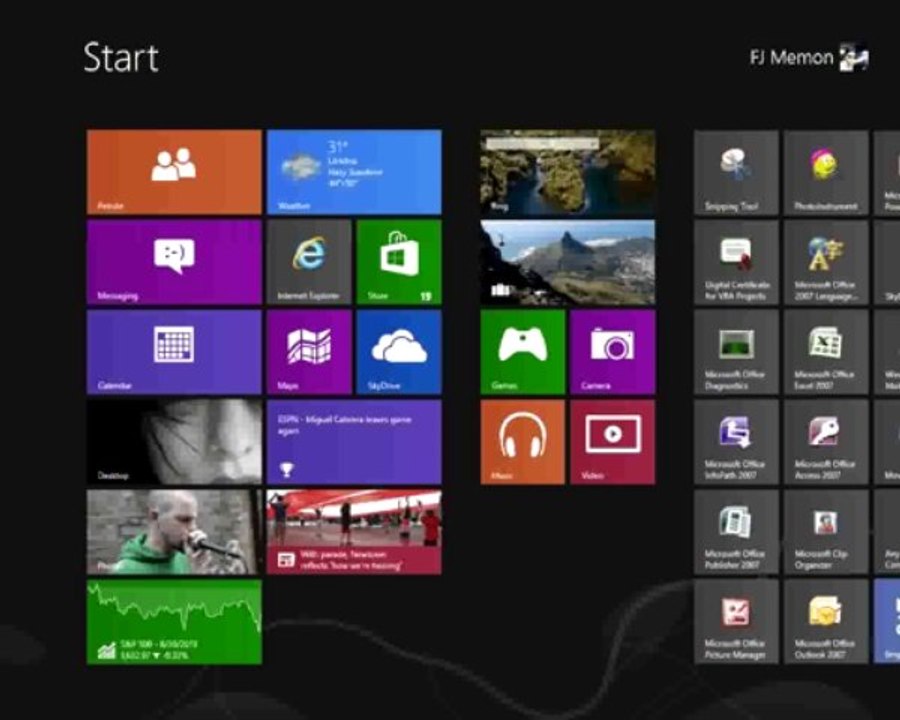Viewport: 900px width, 720px height.
Task: Open the Camera tile
Action: (x=612, y=352)
